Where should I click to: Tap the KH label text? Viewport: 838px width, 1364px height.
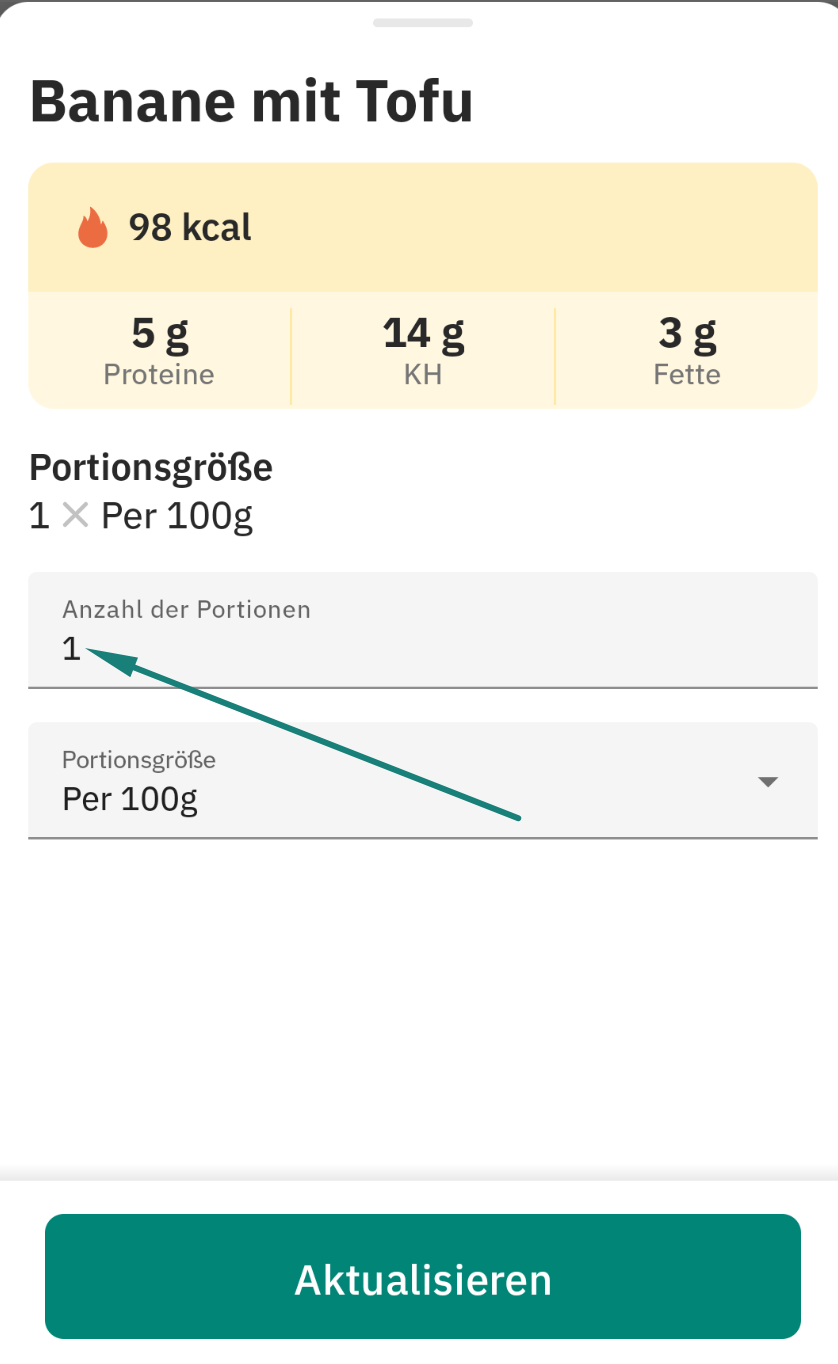423,375
